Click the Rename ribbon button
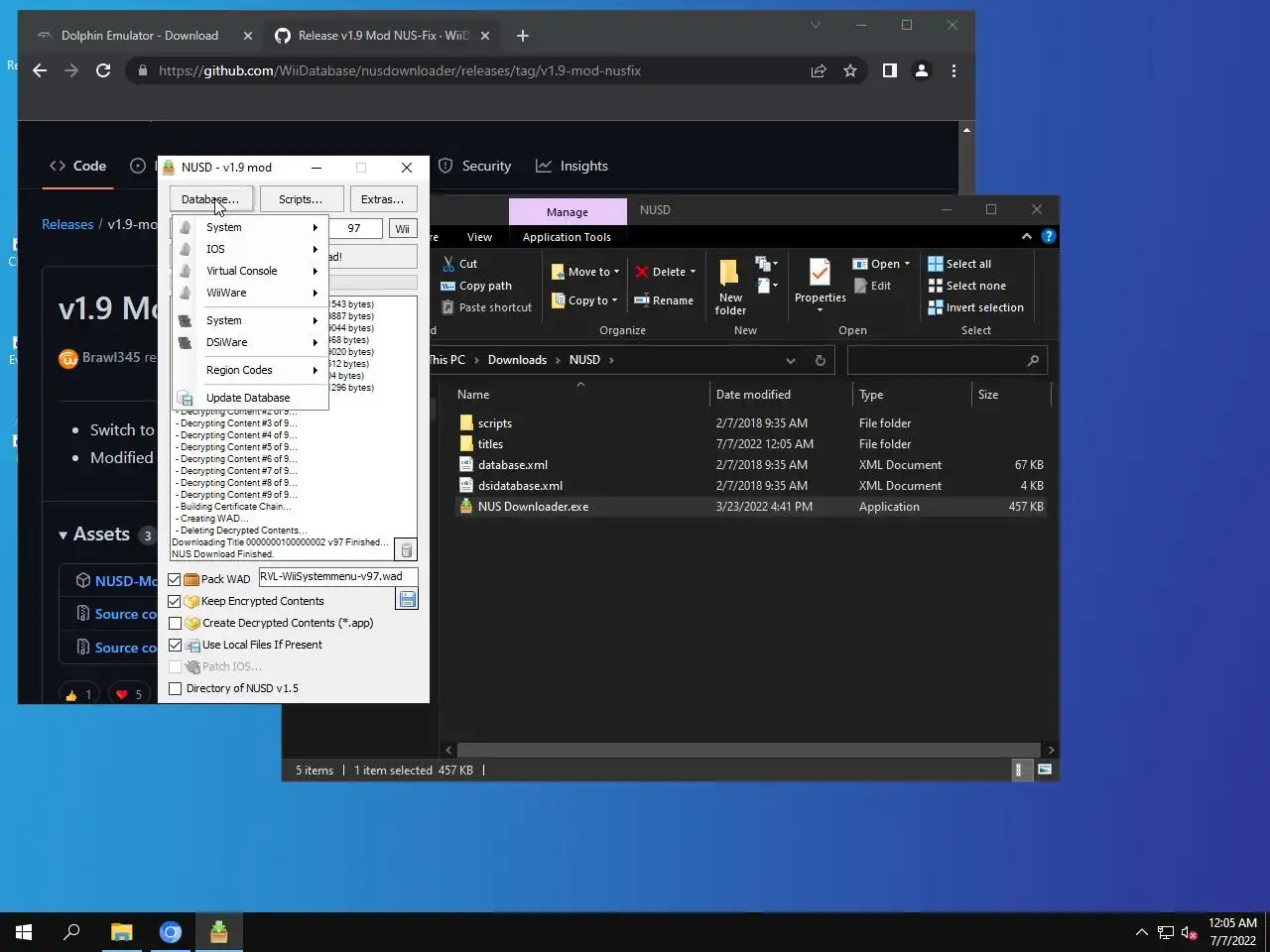1270x952 pixels. click(x=664, y=300)
